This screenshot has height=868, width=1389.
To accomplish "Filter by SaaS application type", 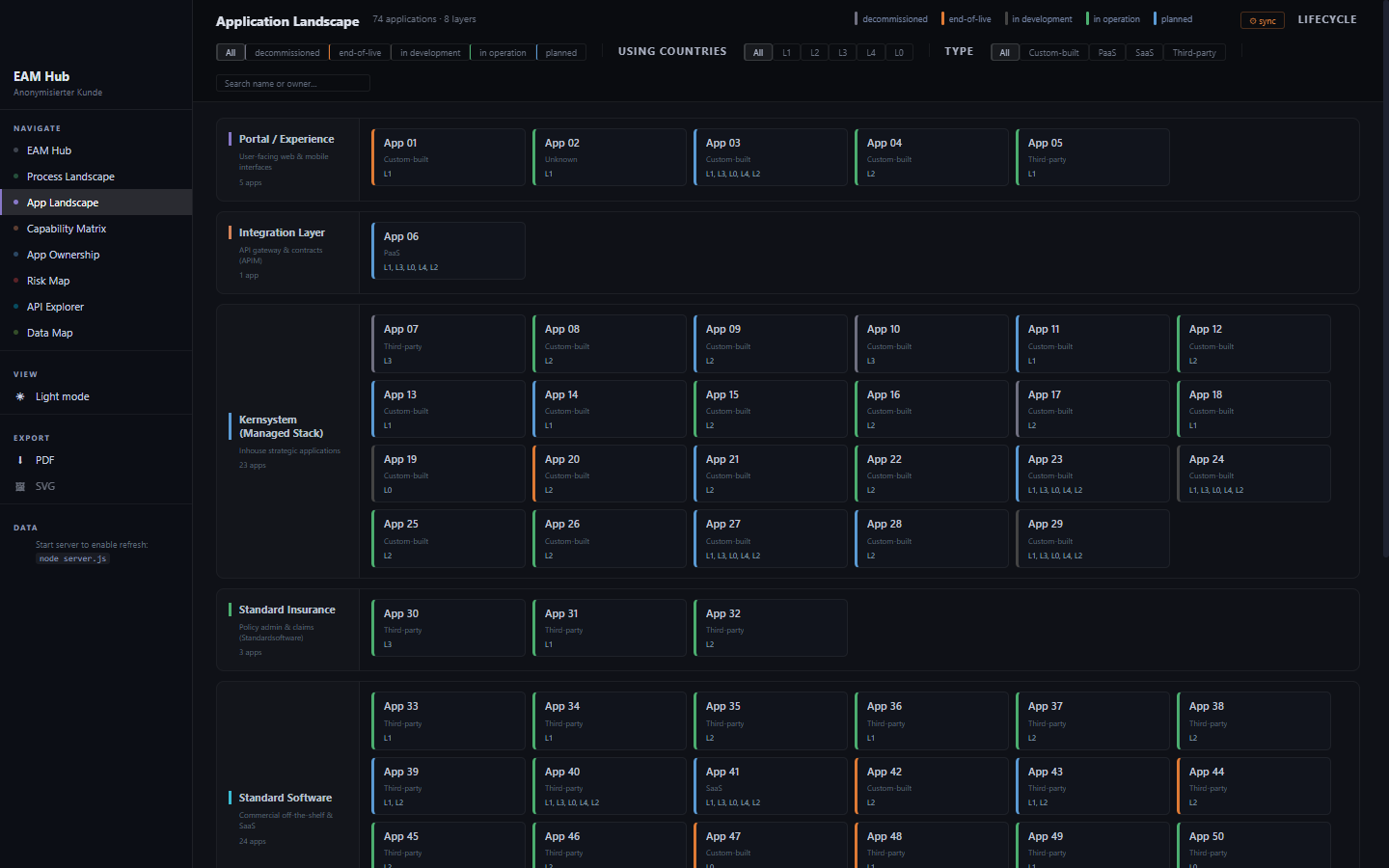I will point(1144,53).
